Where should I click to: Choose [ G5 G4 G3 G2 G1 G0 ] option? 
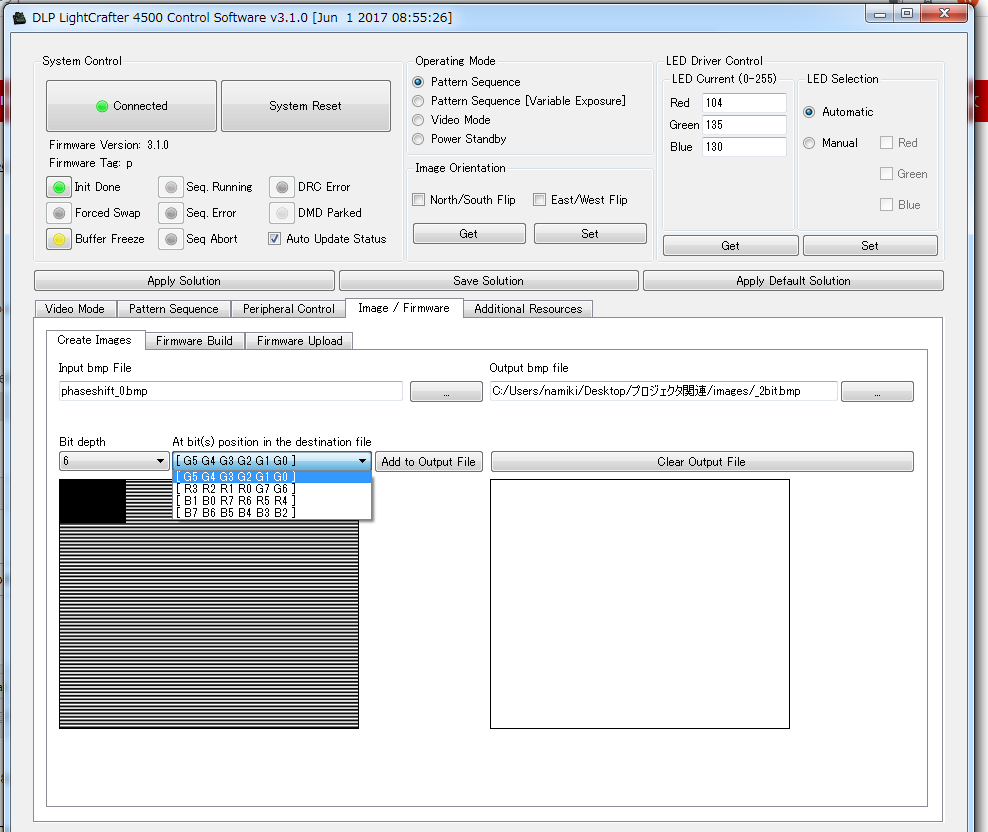[x=272, y=477]
